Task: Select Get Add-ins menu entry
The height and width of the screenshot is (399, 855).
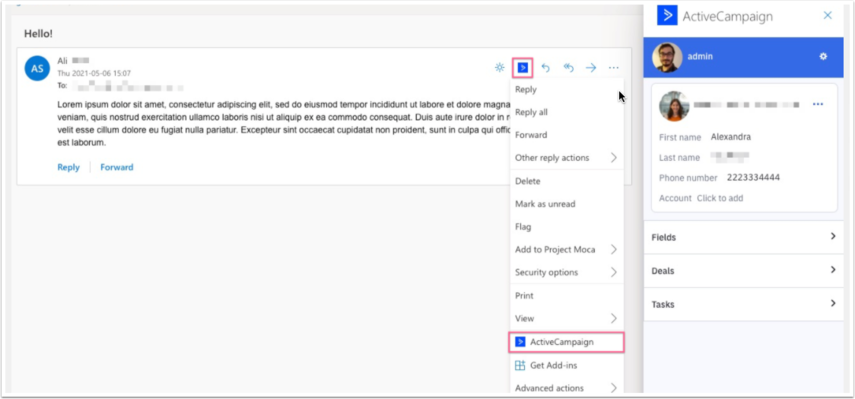Action: coord(567,365)
